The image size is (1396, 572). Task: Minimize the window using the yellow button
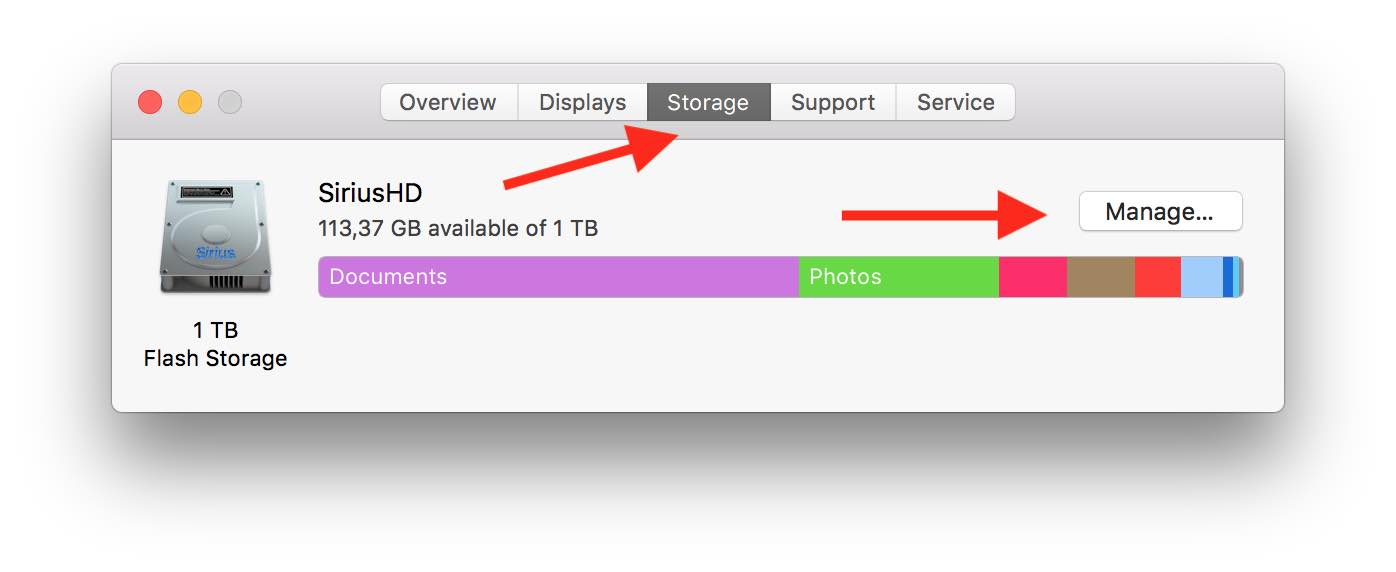tap(190, 102)
